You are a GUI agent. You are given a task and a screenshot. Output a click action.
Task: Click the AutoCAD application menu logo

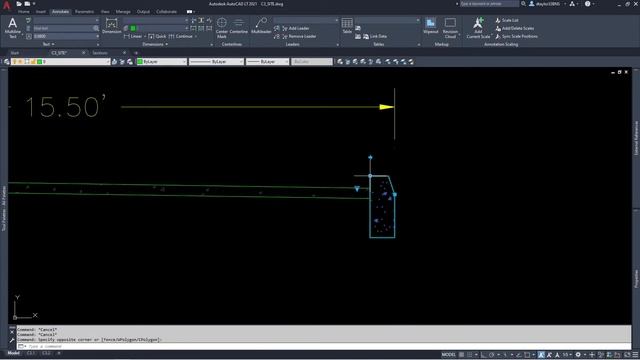point(7,4)
